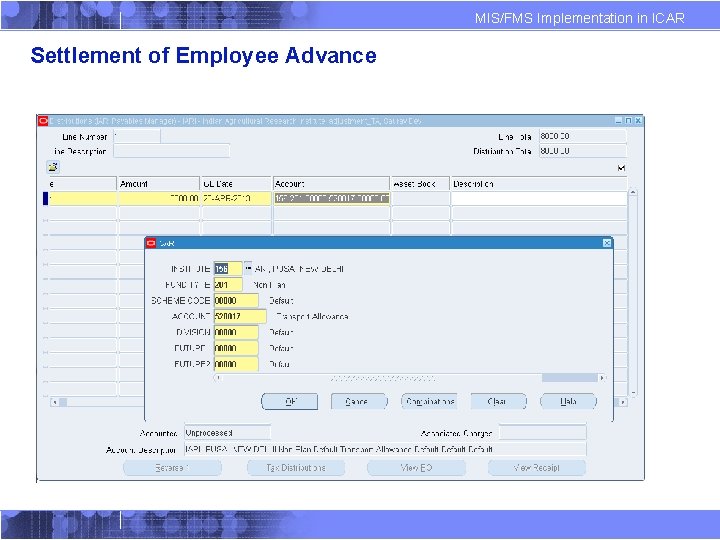This screenshot has height=540, width=720.
Task: Click the Accounted status field showing Unprocessed
Action: 227,433
